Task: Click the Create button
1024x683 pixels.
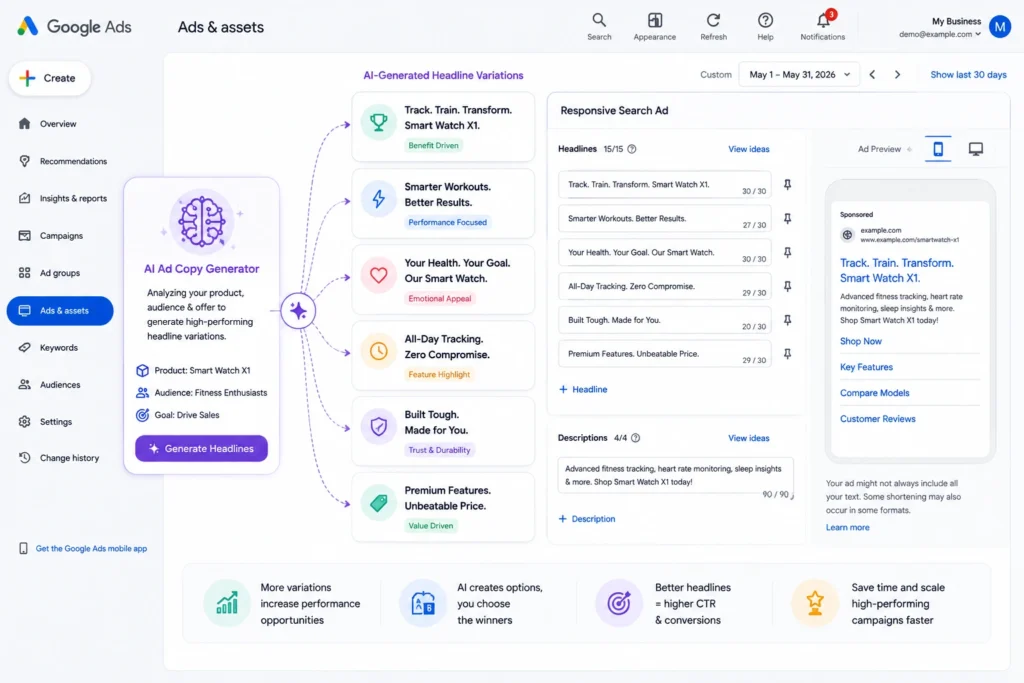Action: coord(50,78)
